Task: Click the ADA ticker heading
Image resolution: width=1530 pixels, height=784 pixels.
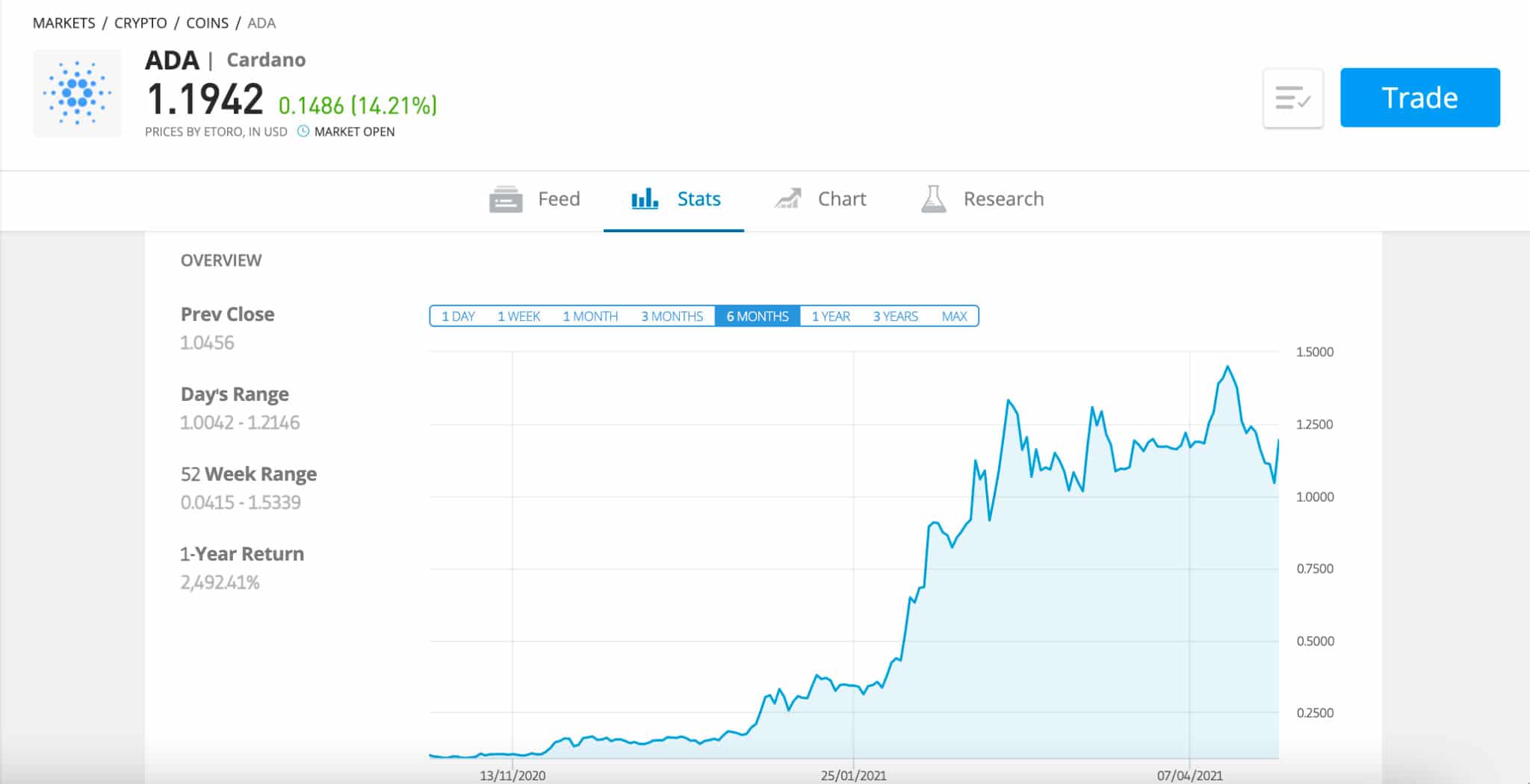Action: tap(172, 60)
